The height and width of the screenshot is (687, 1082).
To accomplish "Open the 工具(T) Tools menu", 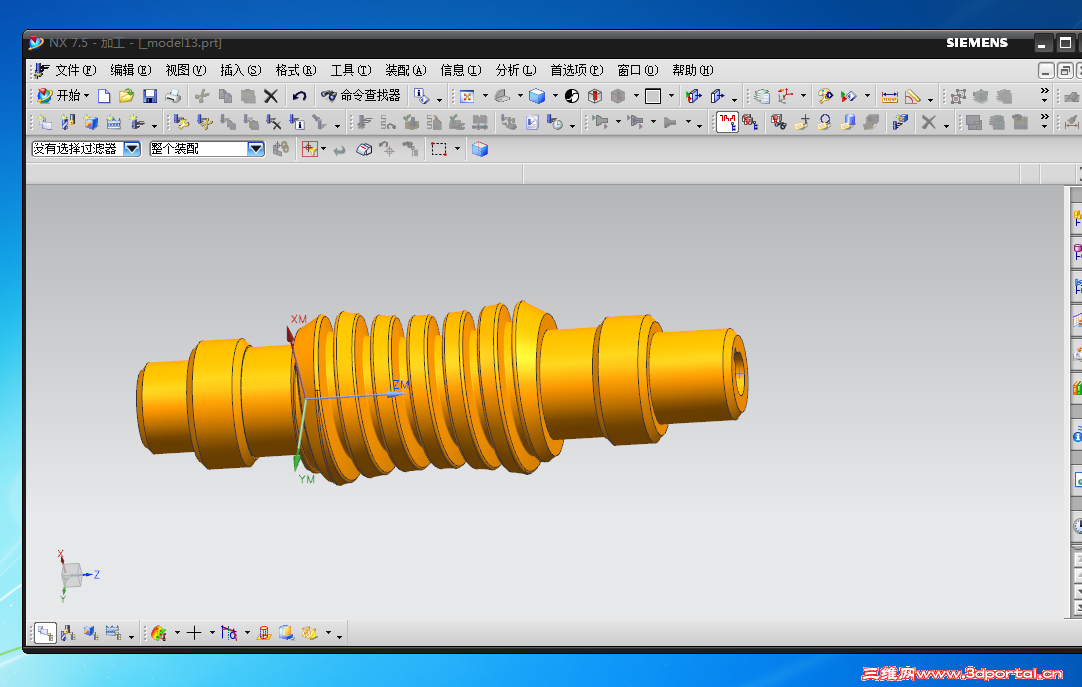I will coord(351,70).
